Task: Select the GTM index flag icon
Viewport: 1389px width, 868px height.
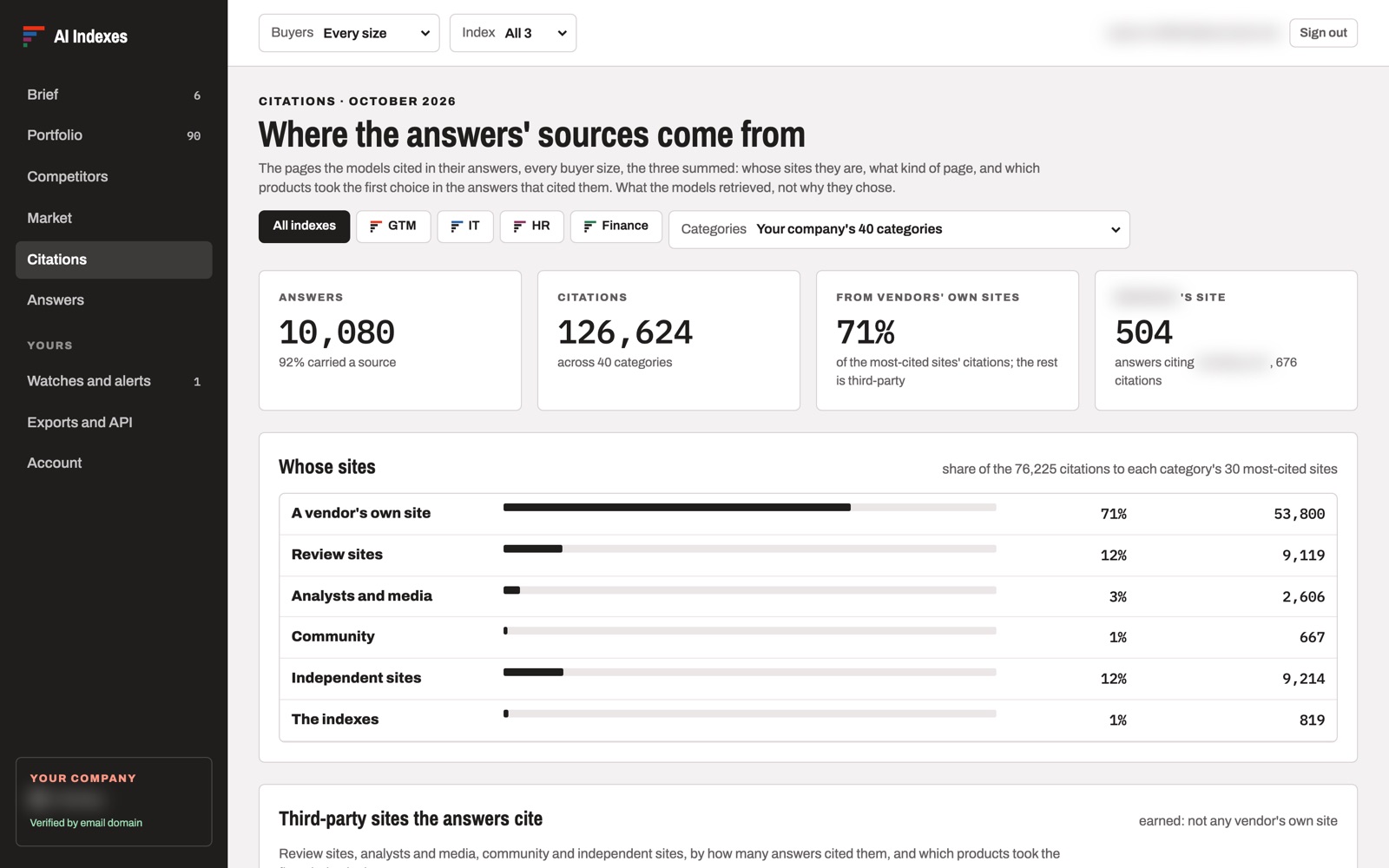Action: 376,226
